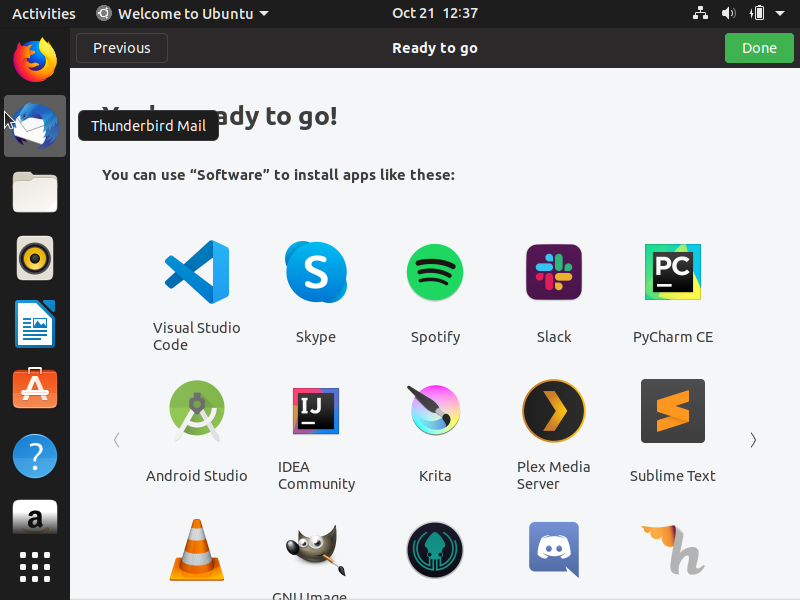The height and width of the screenshot is (600, 800).
Task: Select the Android Studio app icon
Action: 197,411
